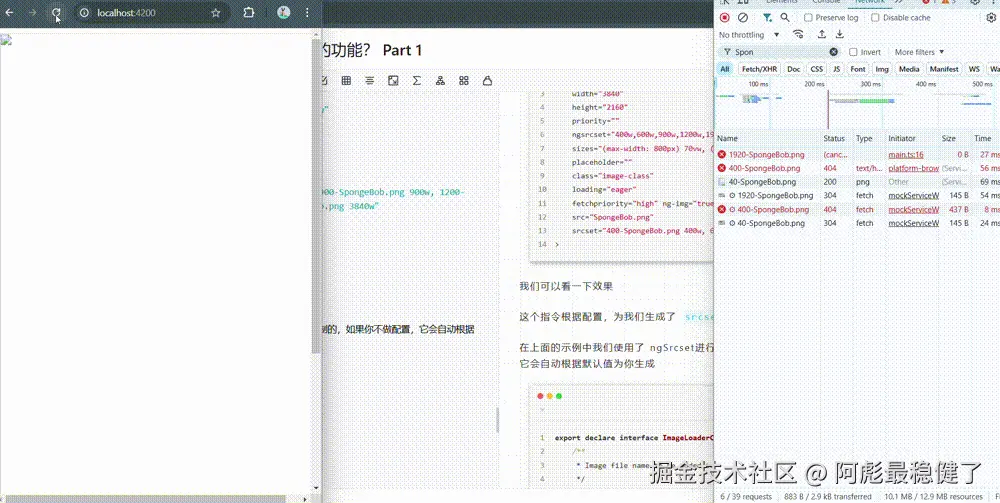The width and height of the screenshot is (1000, 503).
Task: Open main.ts:16 initiator link
Action: click(x=906, y=154)
